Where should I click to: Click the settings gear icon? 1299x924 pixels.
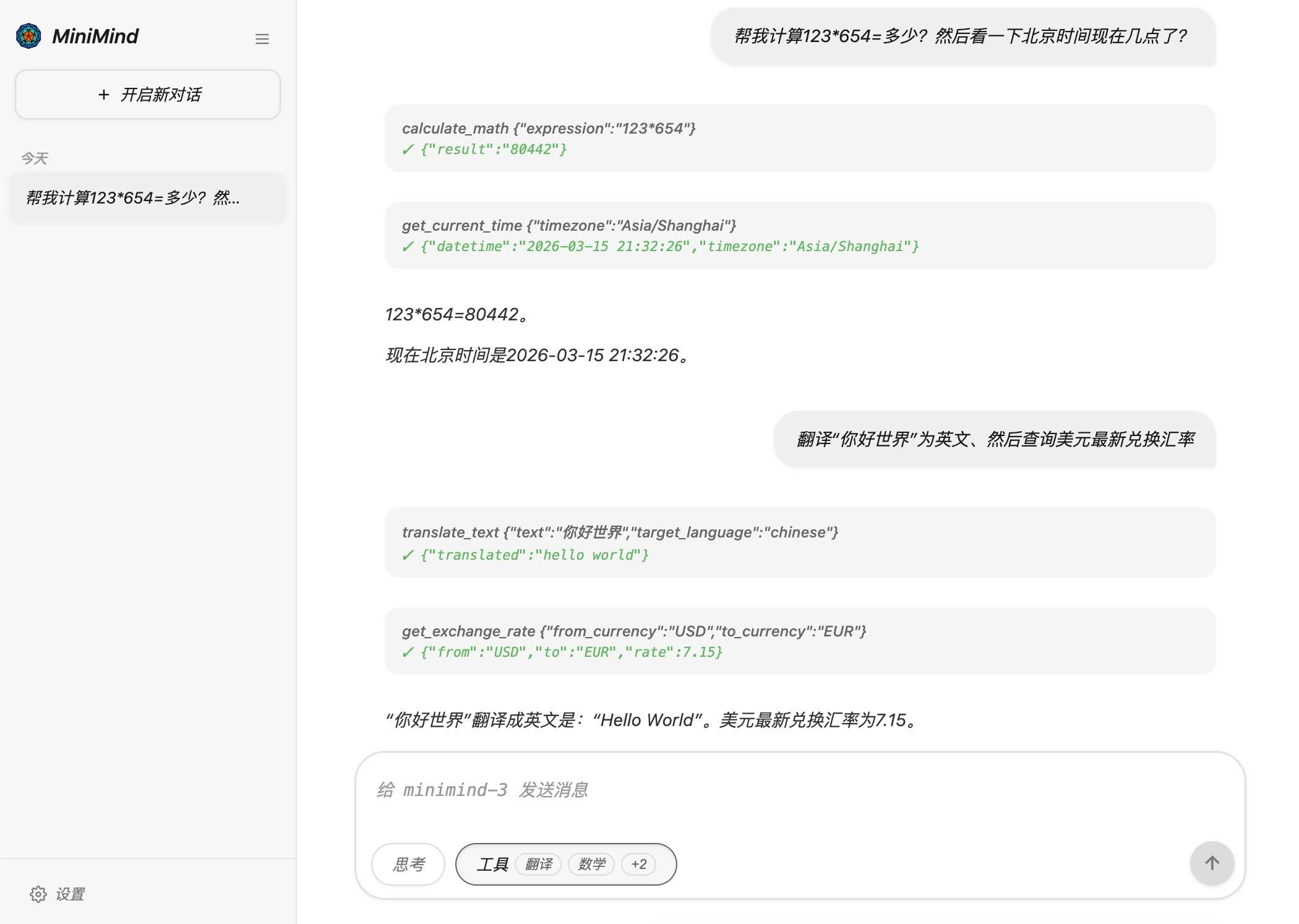pyautogui.click(x=38, y=894)
